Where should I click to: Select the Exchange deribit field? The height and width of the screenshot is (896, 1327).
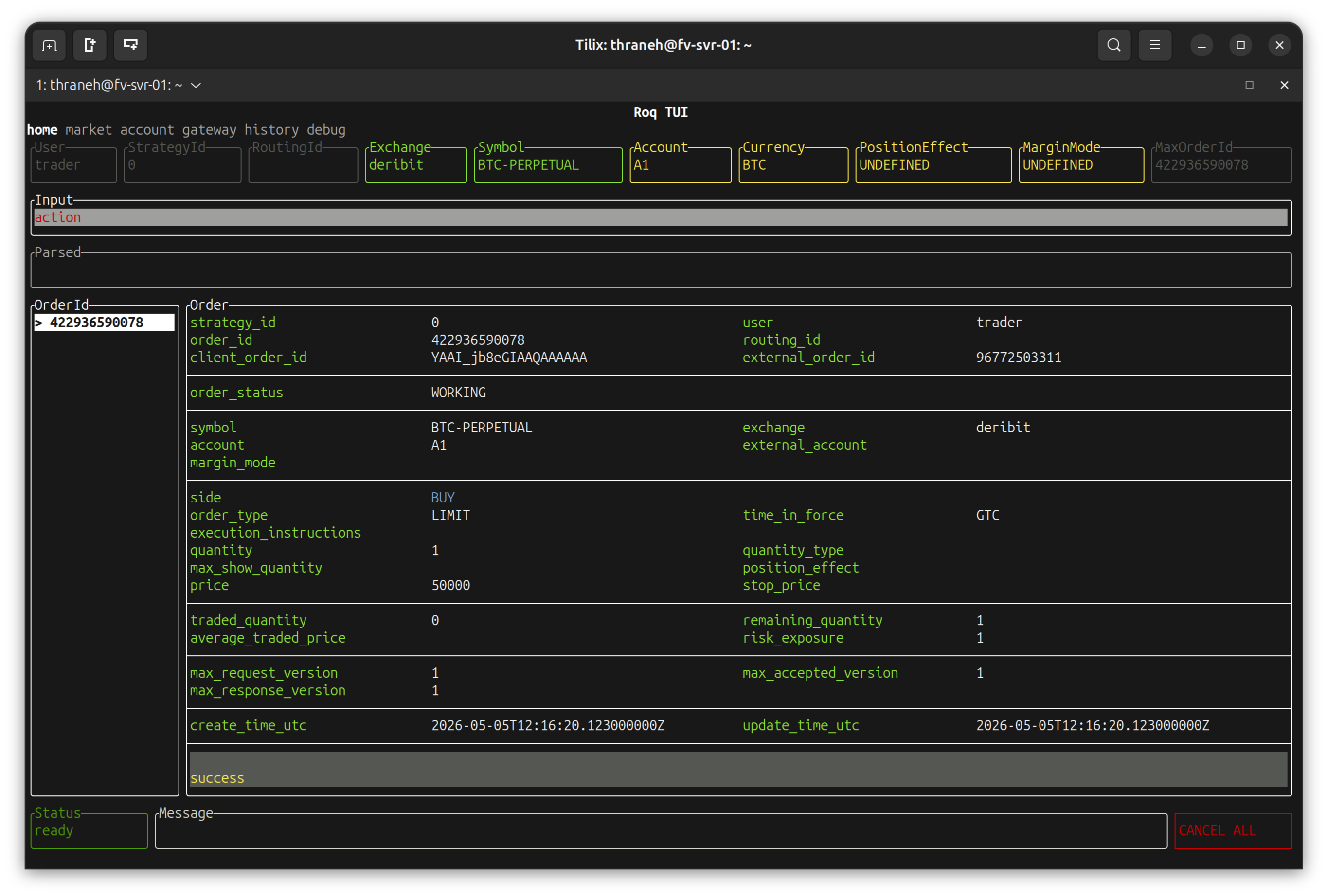pyautogui.click(x=416, y=164)
